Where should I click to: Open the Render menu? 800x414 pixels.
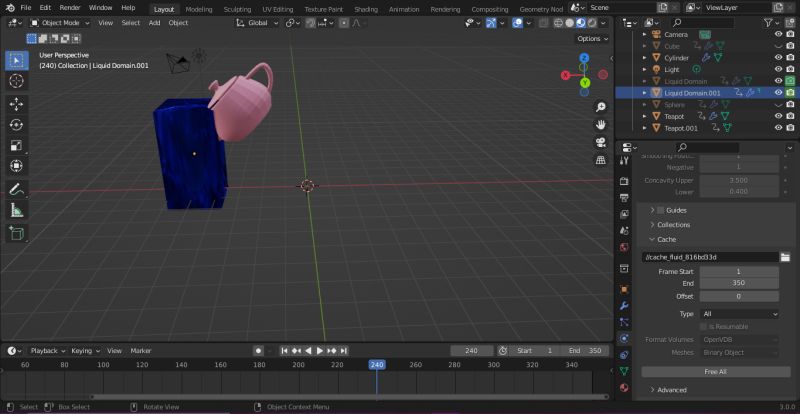70,8
